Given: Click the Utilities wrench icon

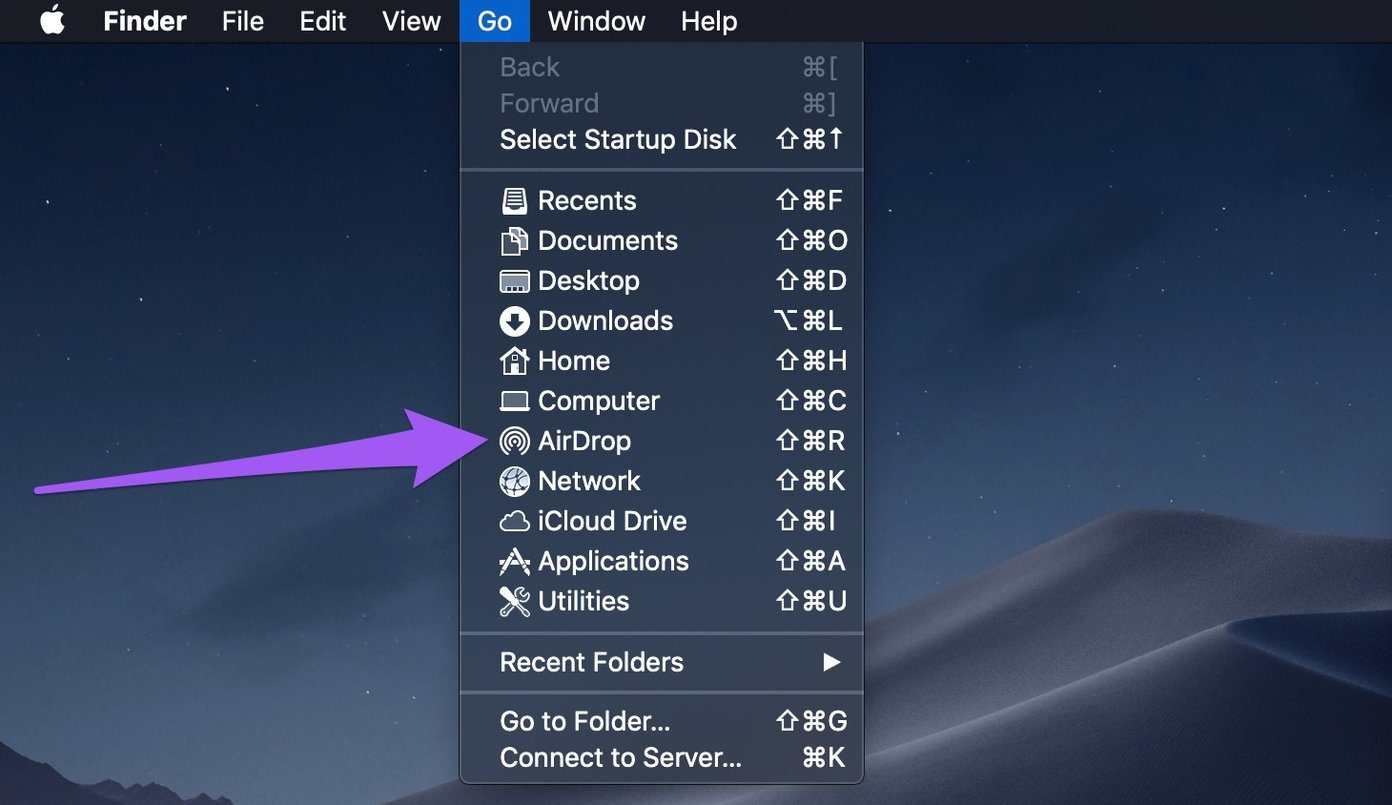Looking at the screenshot, I should pyautogui.click(x=514, y=601).
